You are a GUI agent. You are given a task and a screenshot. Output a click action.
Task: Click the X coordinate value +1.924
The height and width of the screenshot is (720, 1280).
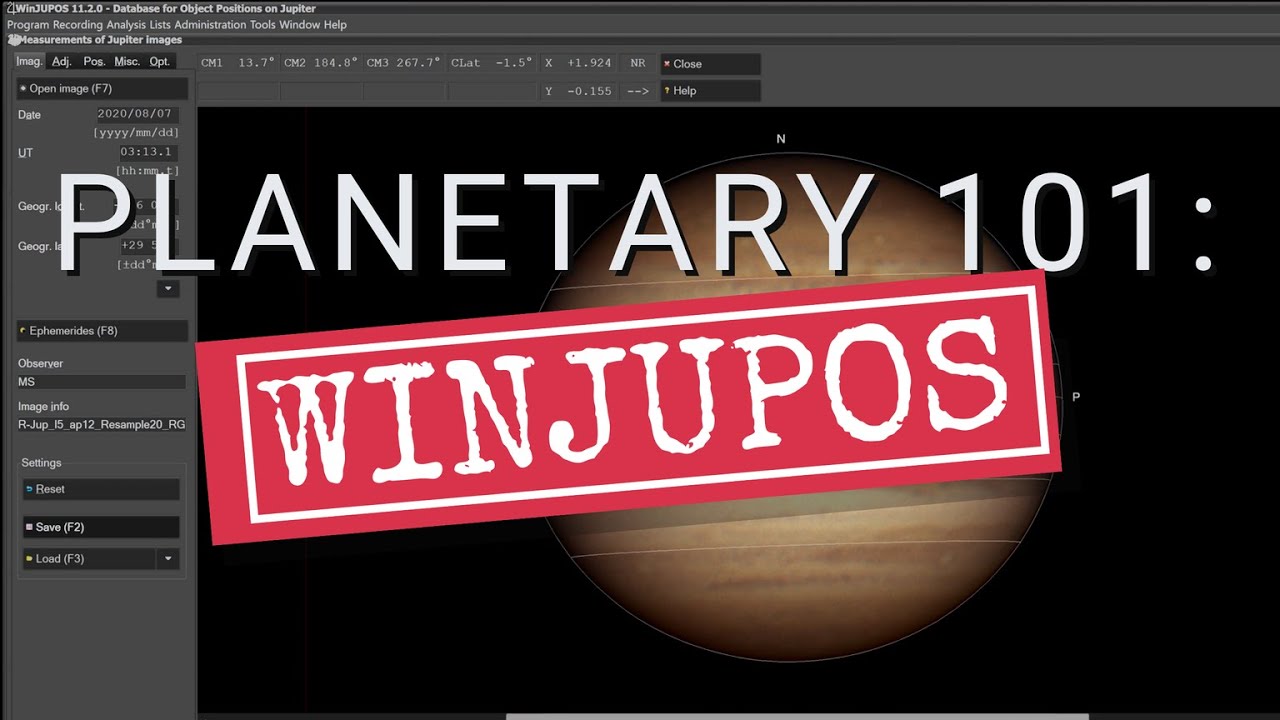pos(589,63)
